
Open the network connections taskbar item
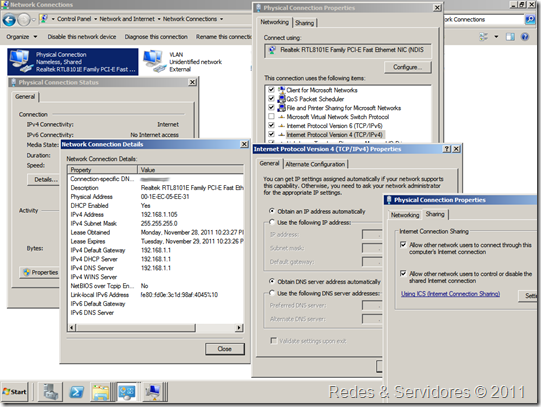pos(152,392)
